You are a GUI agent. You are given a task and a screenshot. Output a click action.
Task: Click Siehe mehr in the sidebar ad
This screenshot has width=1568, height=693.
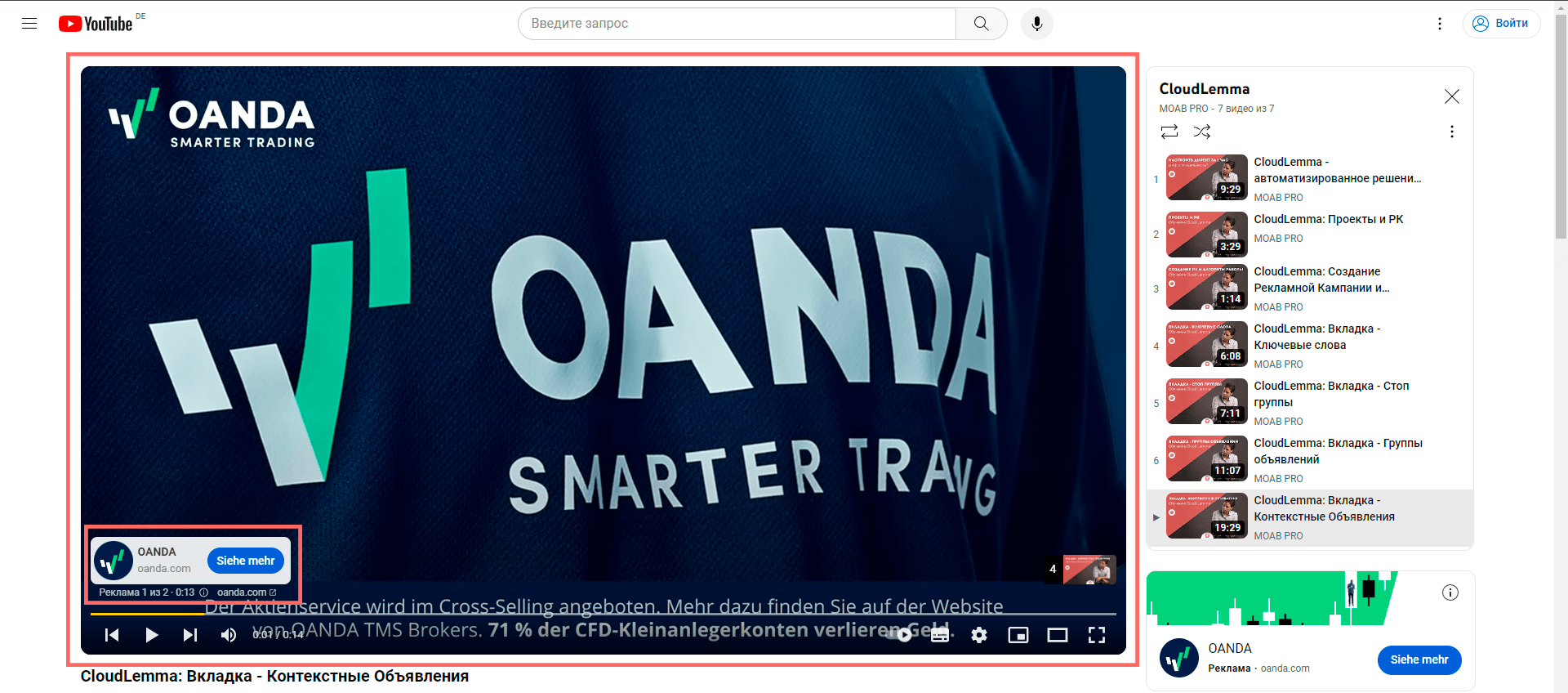point(1419,659)
